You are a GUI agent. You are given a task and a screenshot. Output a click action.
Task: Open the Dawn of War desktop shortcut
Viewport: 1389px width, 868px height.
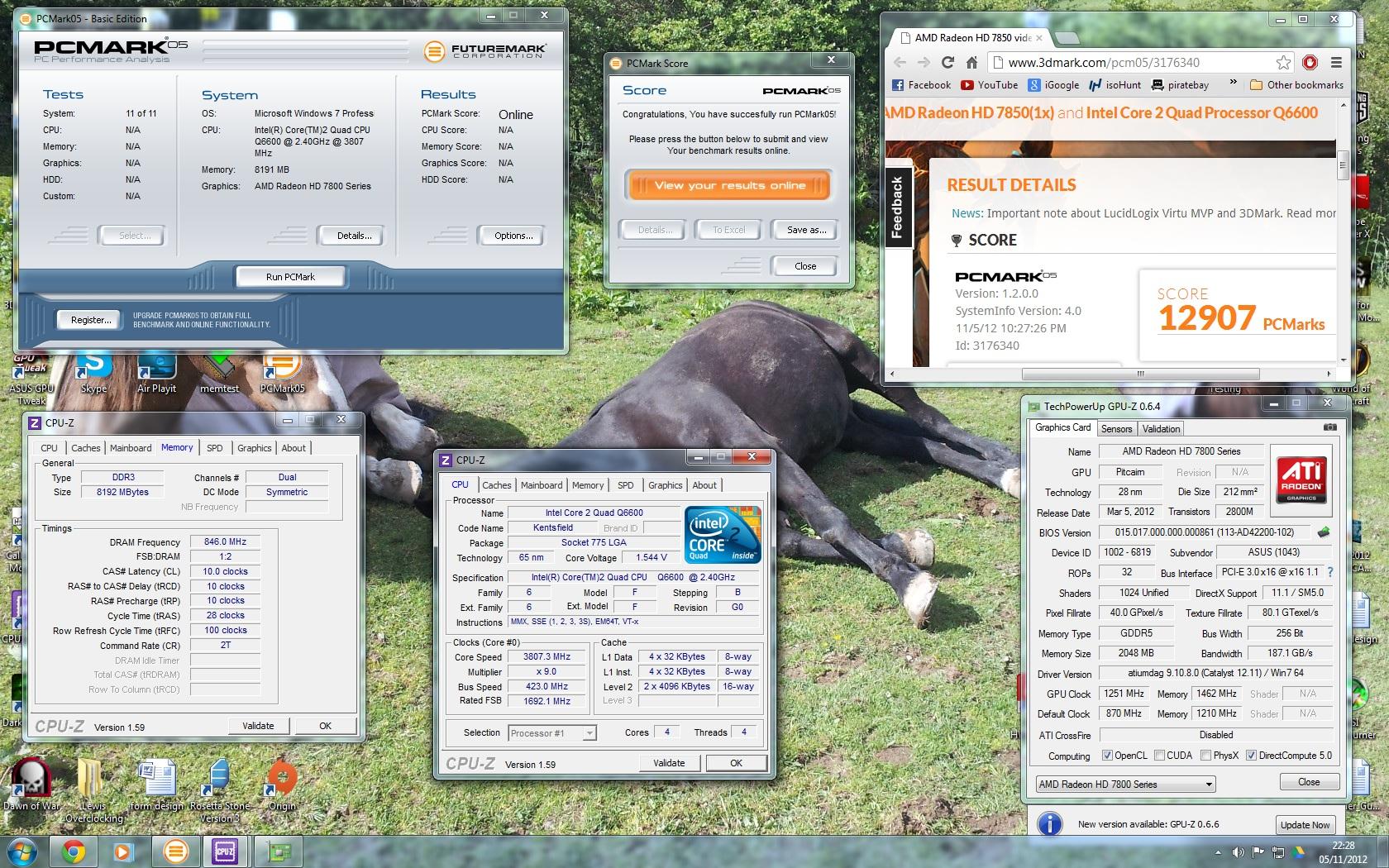click(31, 784)
